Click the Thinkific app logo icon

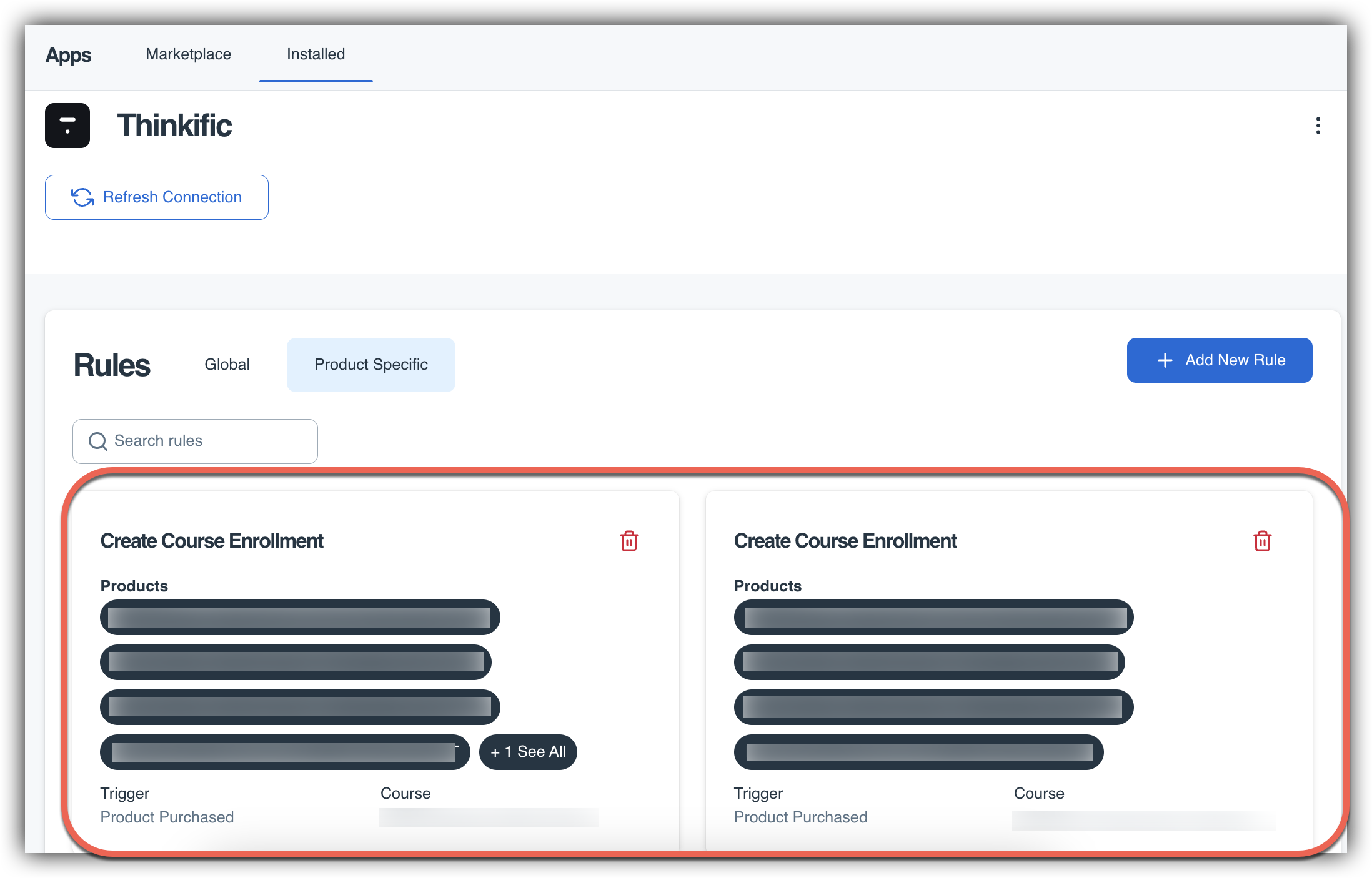(67, 126)
